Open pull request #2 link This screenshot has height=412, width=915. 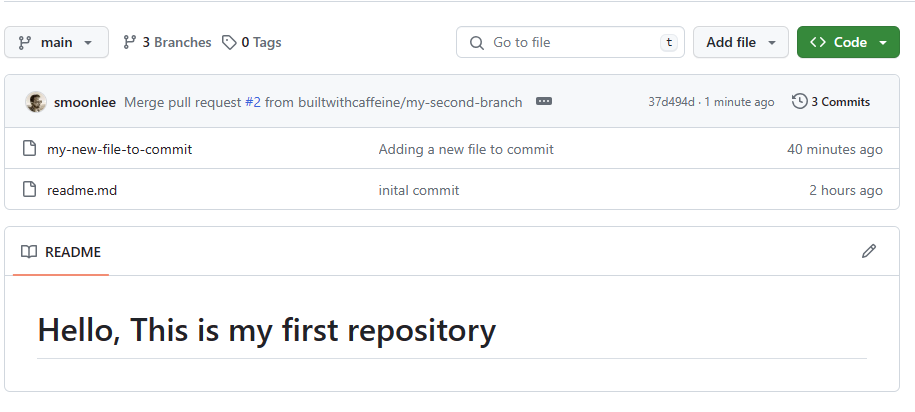(x=253, y=102)
